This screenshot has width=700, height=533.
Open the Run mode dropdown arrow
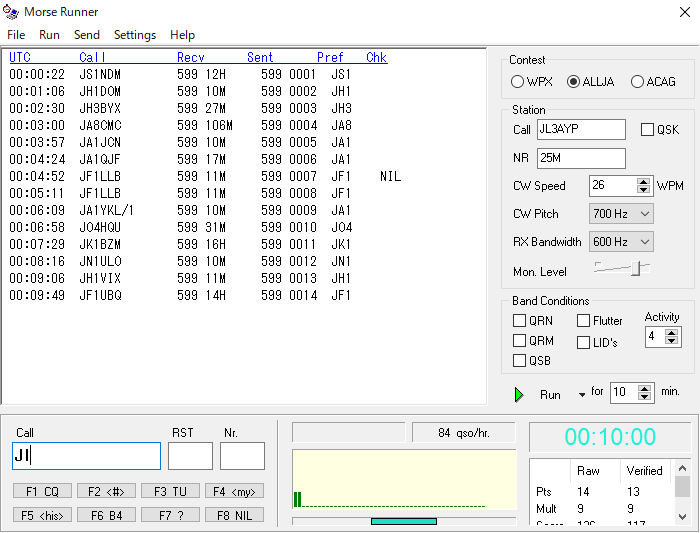(582, 395)
